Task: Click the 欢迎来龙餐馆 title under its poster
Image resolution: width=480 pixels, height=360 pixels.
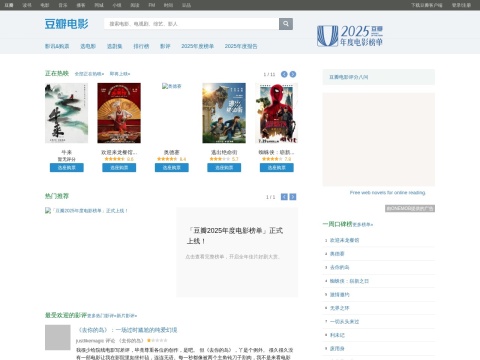Action: pos(119,152)
